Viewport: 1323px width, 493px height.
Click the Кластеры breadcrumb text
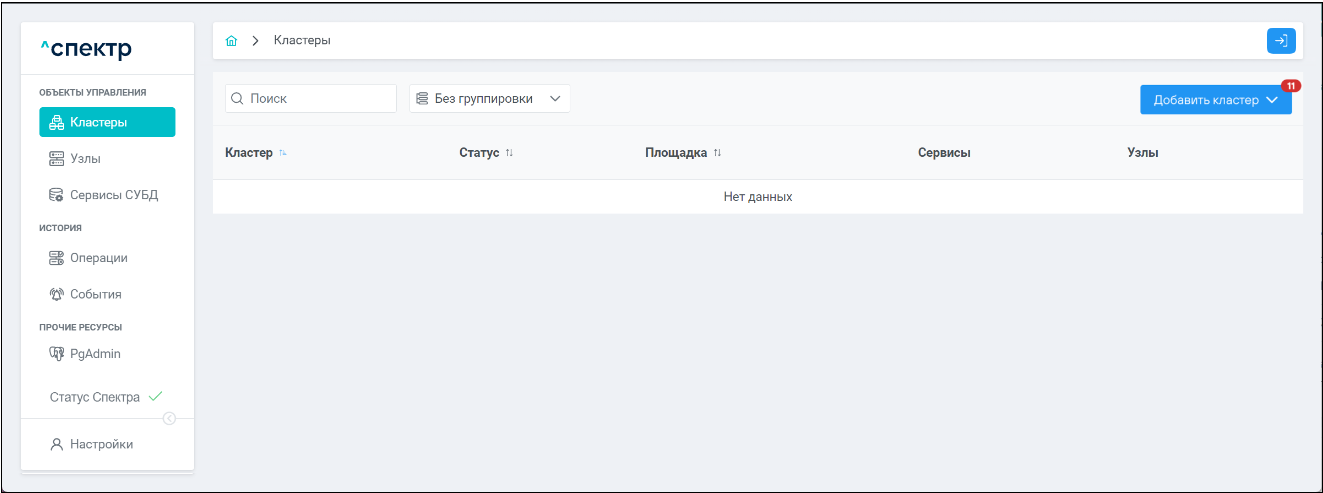(x=302, y=41)
